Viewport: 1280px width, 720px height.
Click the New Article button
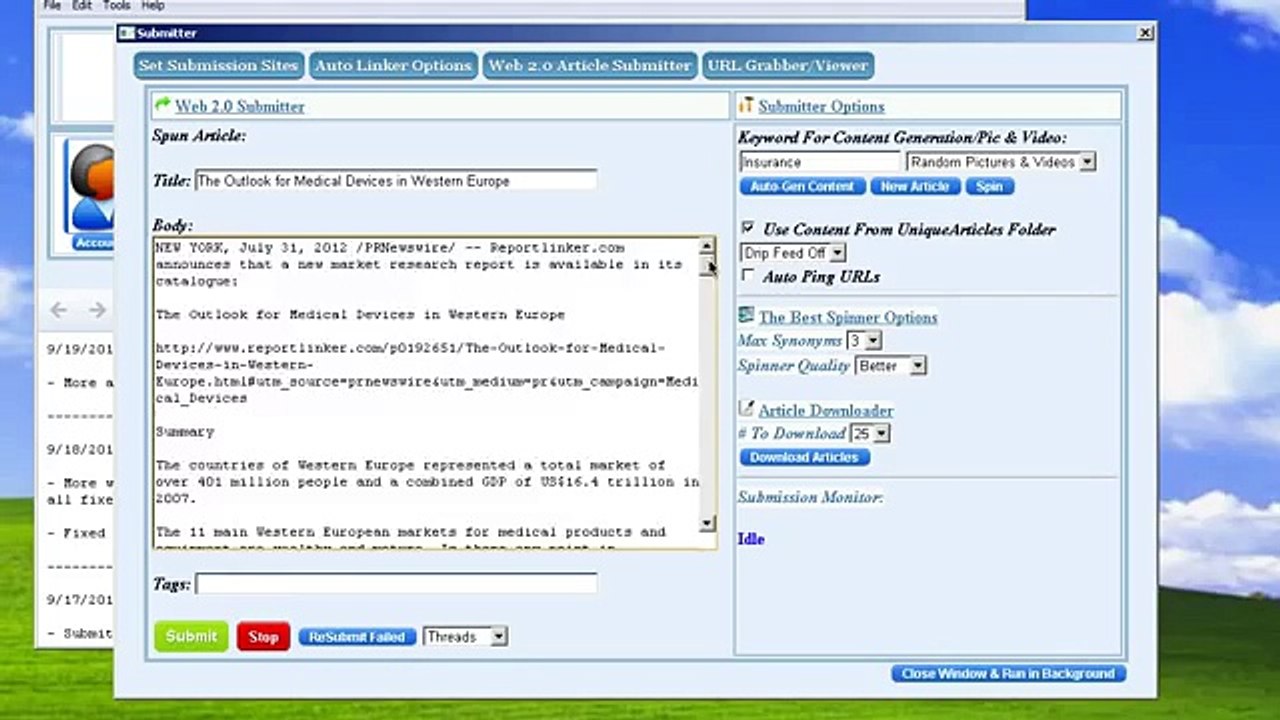[915, 187]
